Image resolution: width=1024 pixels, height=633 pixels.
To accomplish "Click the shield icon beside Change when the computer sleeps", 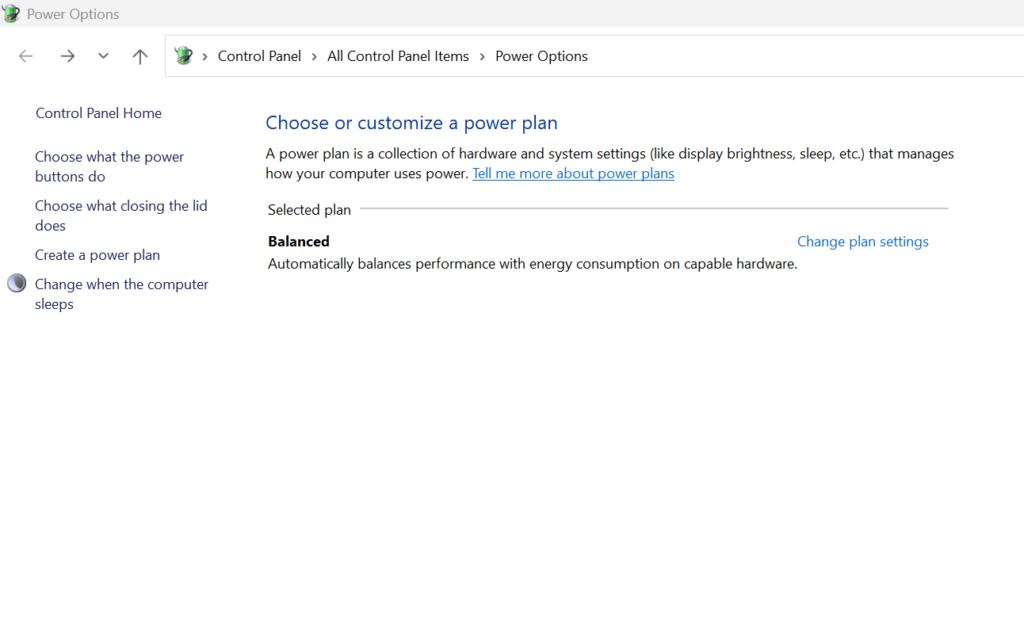I will (16, 283).
